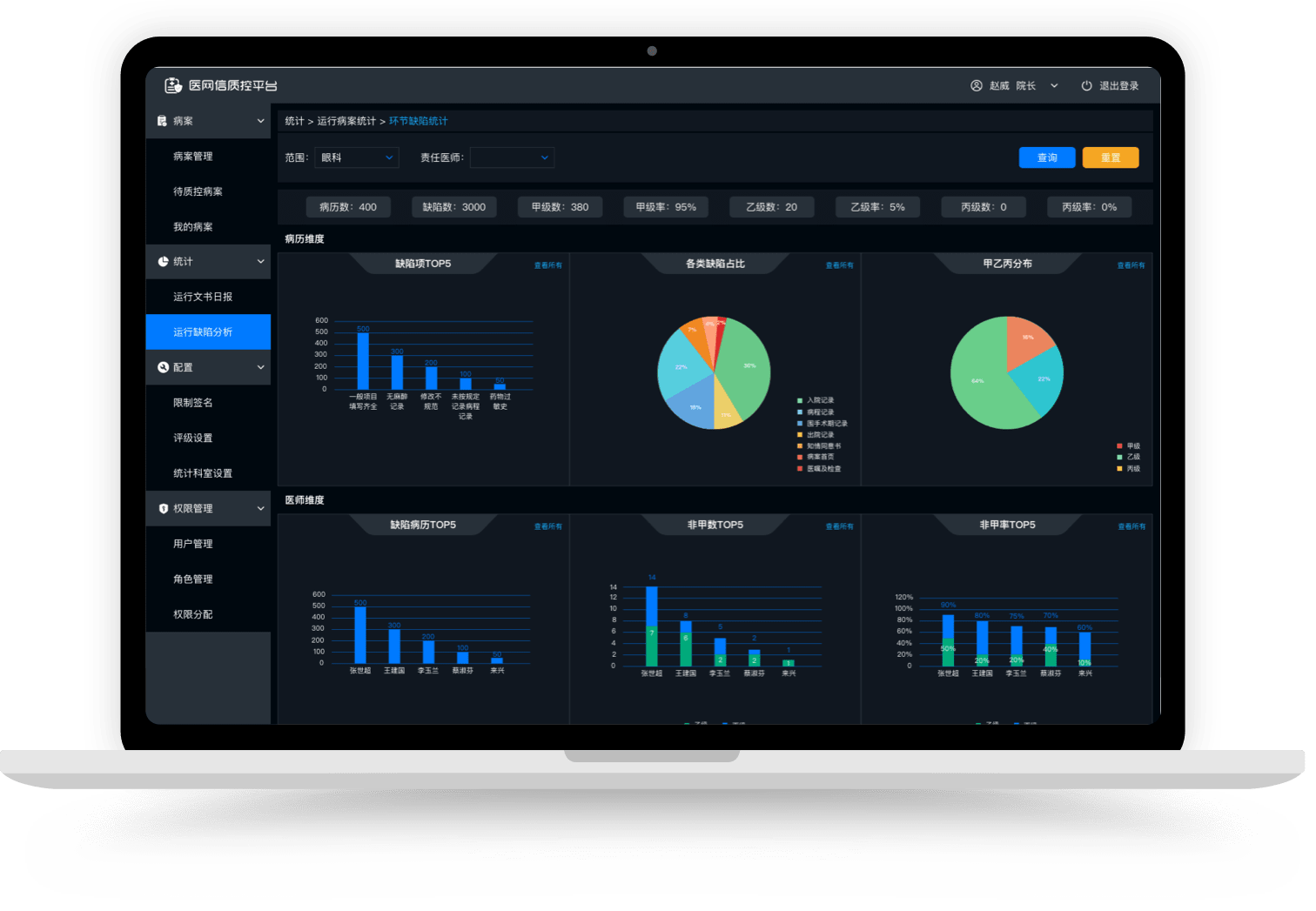Open 评级设置 in the sidebar
1316x911 pixels.
[208, 438]
